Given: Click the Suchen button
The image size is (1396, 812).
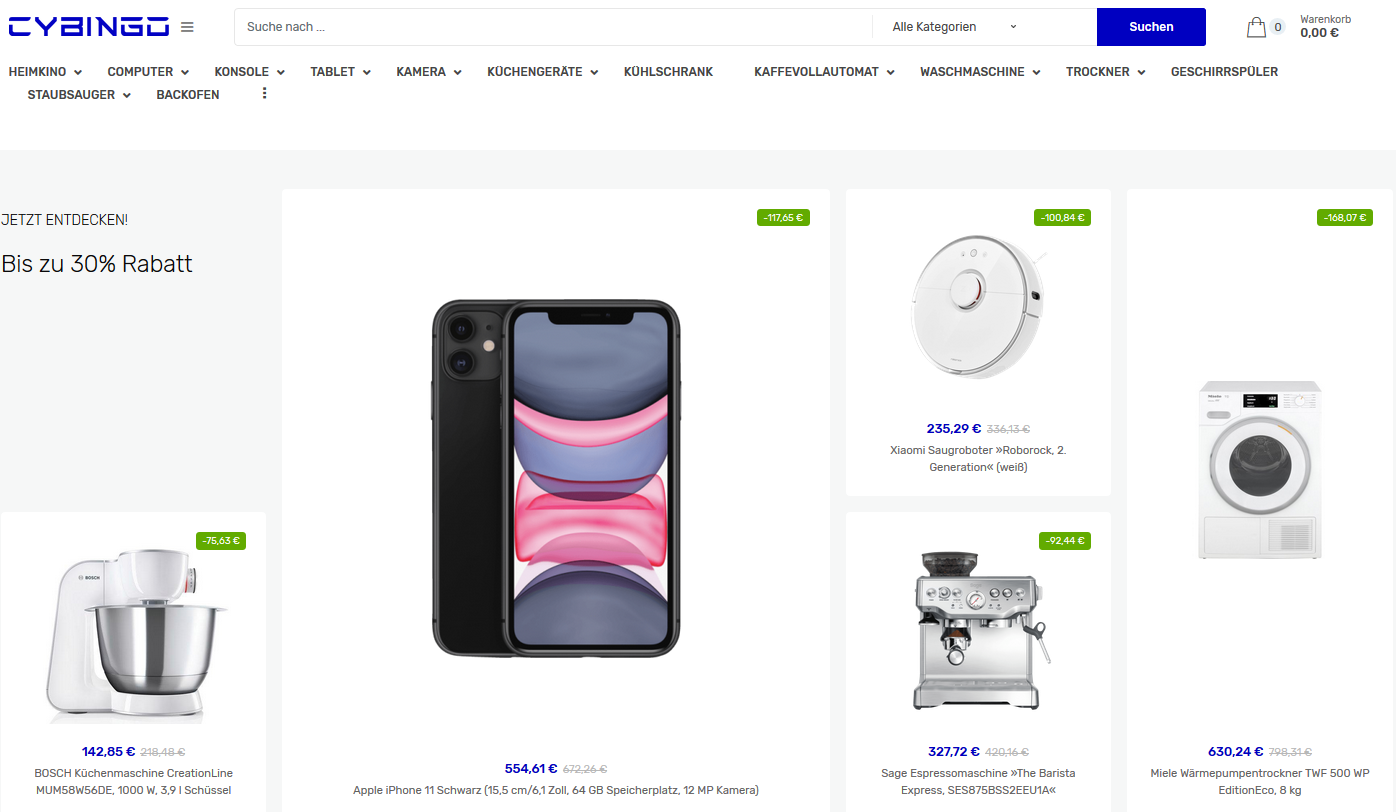Looking at the screenshot, I should pyautogui.click(x=1151, y=27).
